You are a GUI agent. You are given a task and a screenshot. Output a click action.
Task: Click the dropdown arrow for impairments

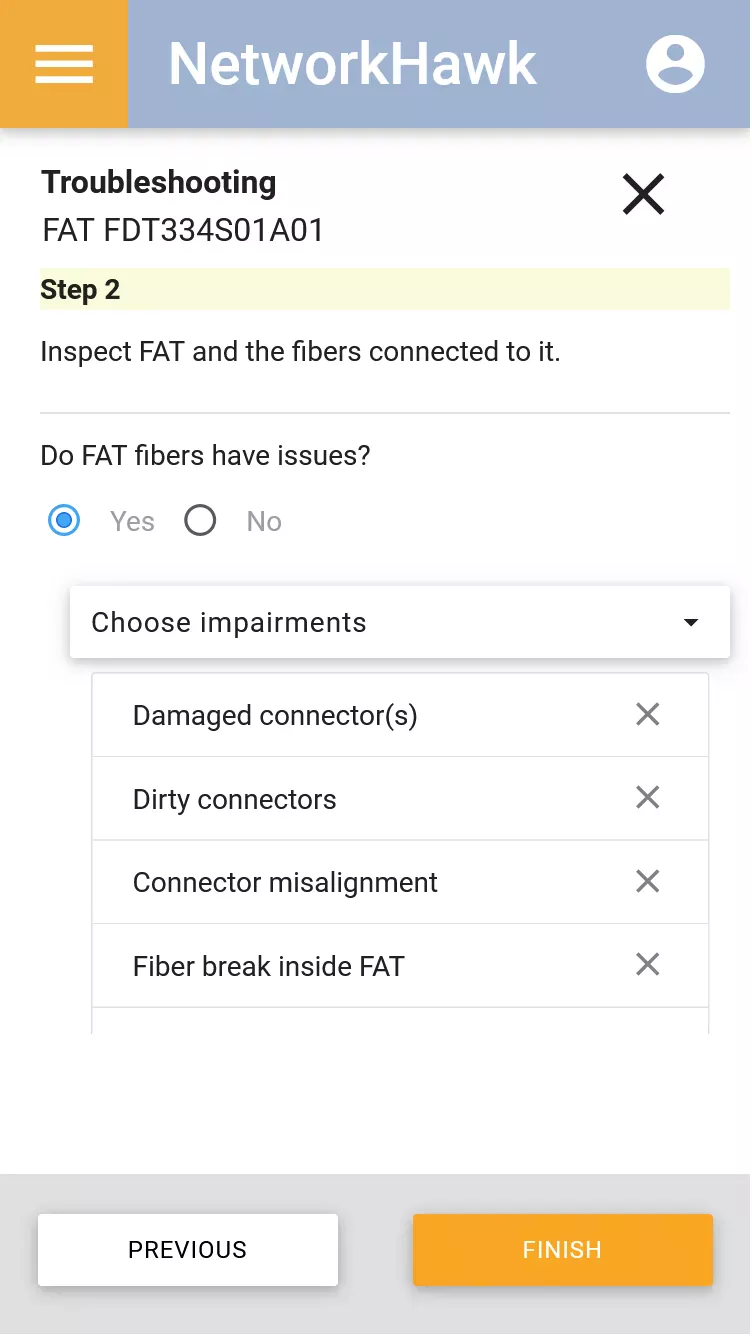point(690,623)
